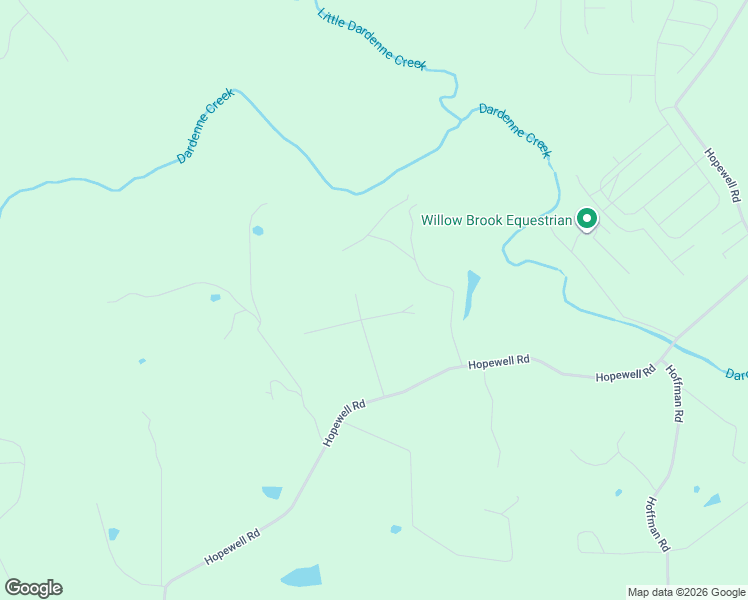Viewport: 748px width, 600px height.
Task: Click the large pond at the bottom
Action: (301, 576)
